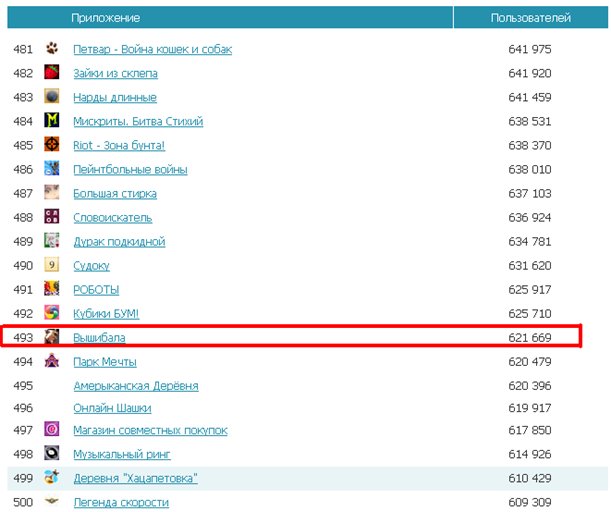
Task: Click the purple spiral icon for Магазин совместных покупок
Action: (52, 429)
